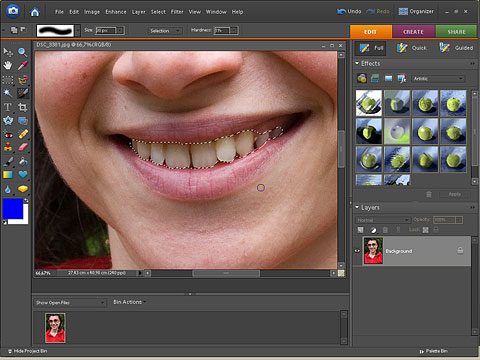Select the Red Eye Removal tool
This screenshot has height=360, width=480.
[x=8, y=134]
